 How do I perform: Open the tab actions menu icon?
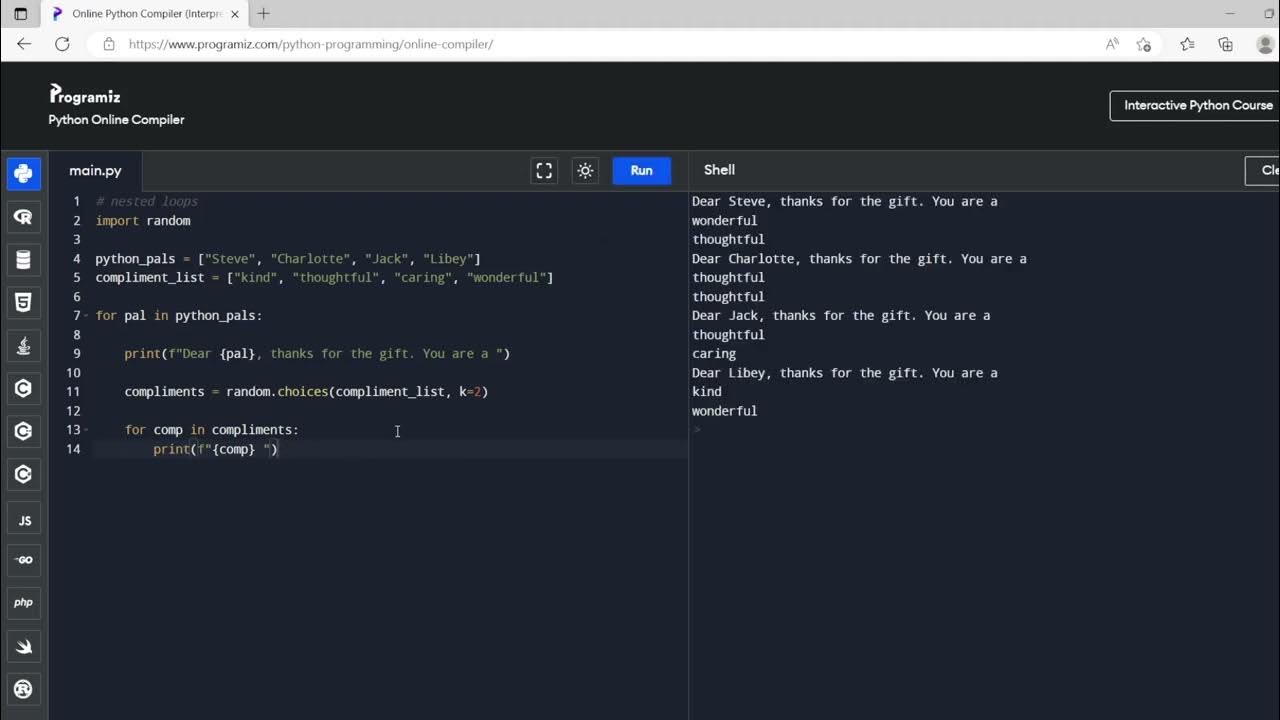point(21,14)
